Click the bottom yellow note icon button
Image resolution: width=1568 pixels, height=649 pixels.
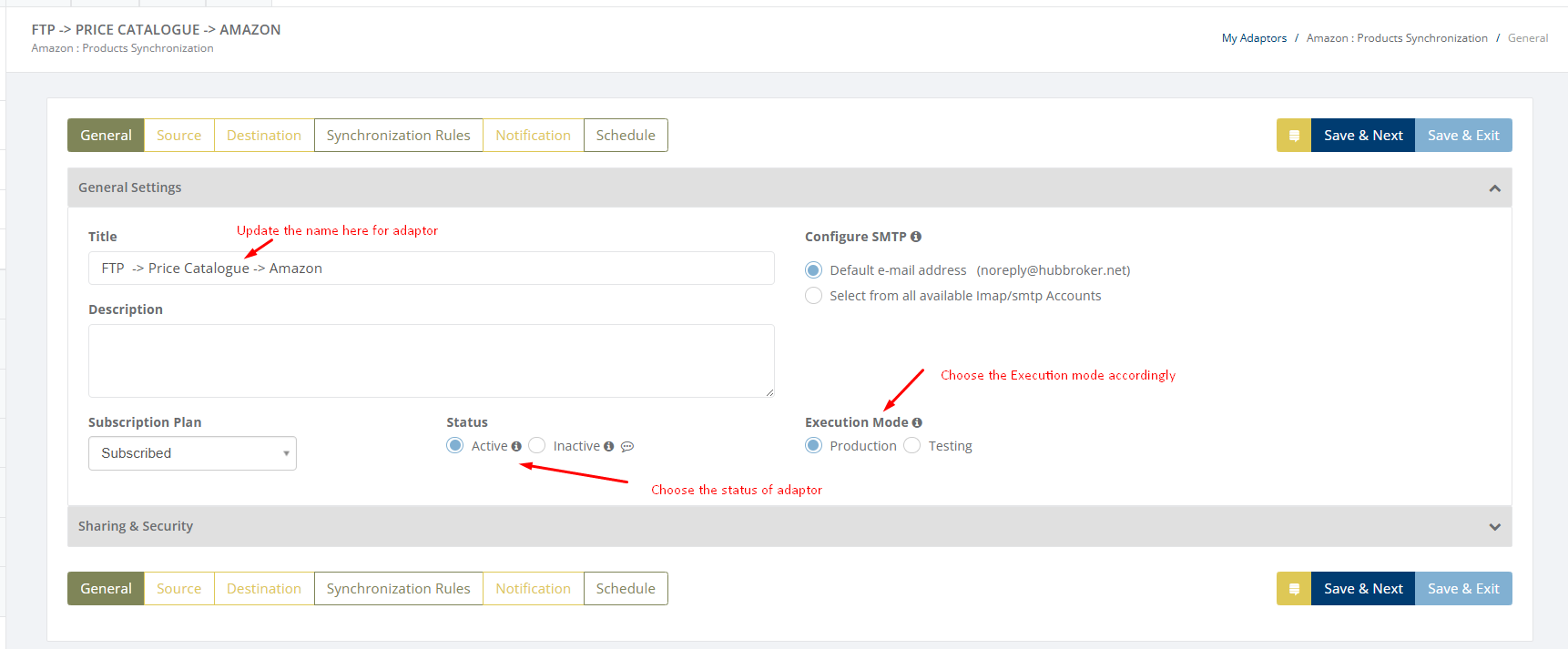coord(1293,589)
